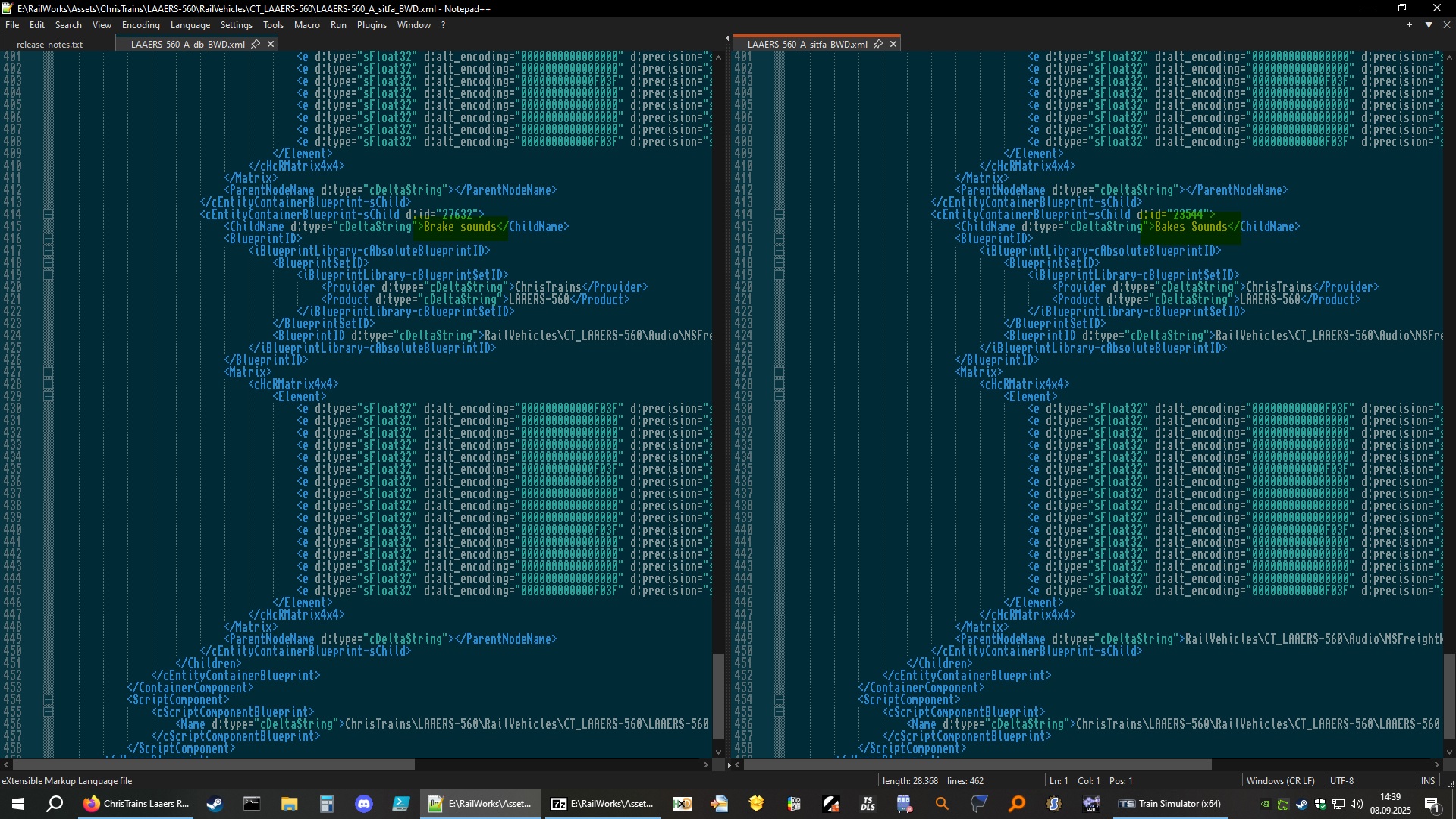Collapse fold at line 414 in right pane

(x=780, y=215)
